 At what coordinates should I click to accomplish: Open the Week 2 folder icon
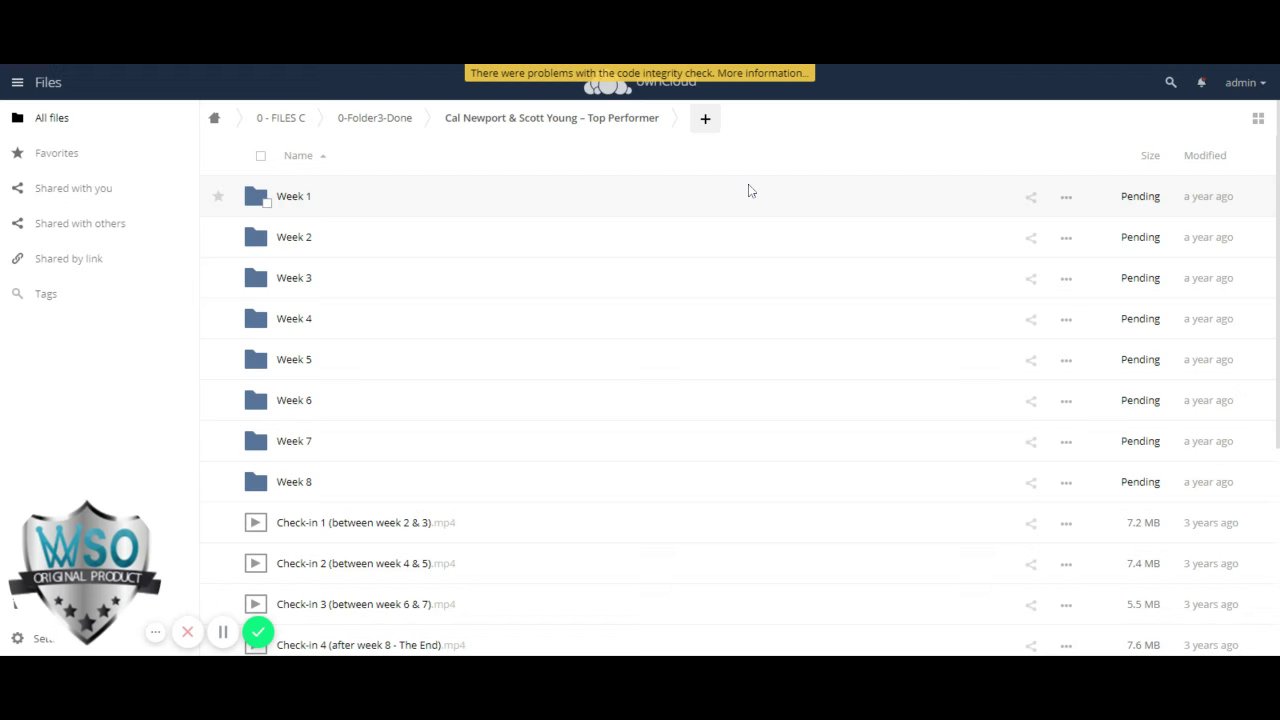[256, 237]
